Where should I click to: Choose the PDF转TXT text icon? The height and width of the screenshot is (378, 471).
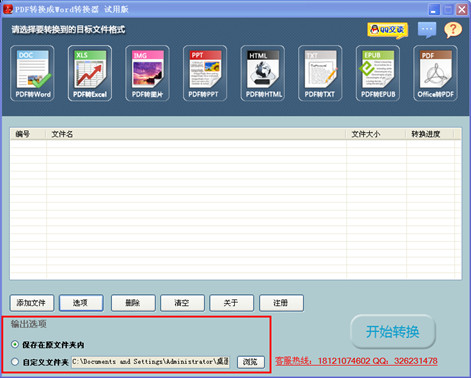tap(320, 73)
